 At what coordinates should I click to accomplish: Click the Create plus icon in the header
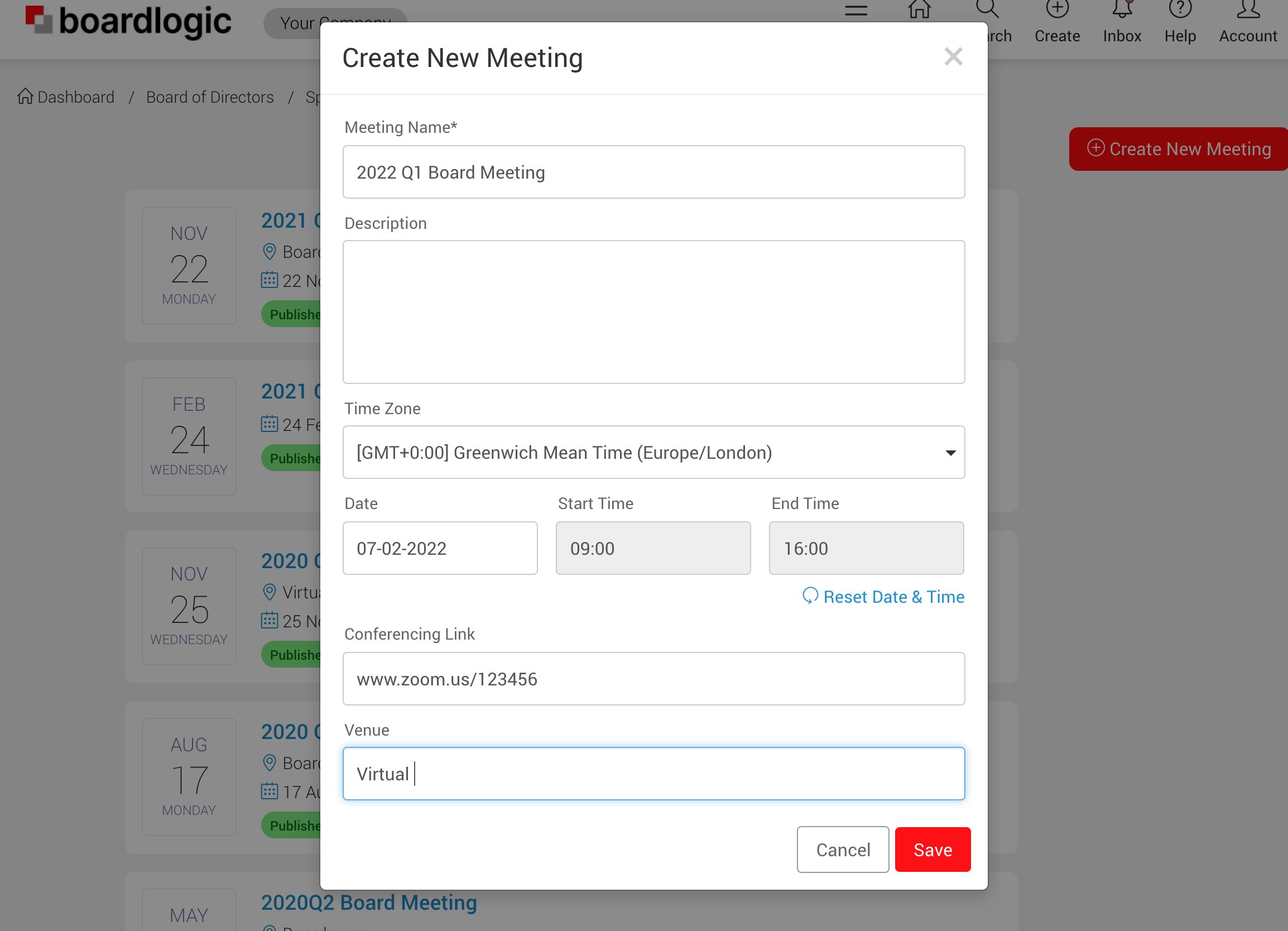(1057, 9)
